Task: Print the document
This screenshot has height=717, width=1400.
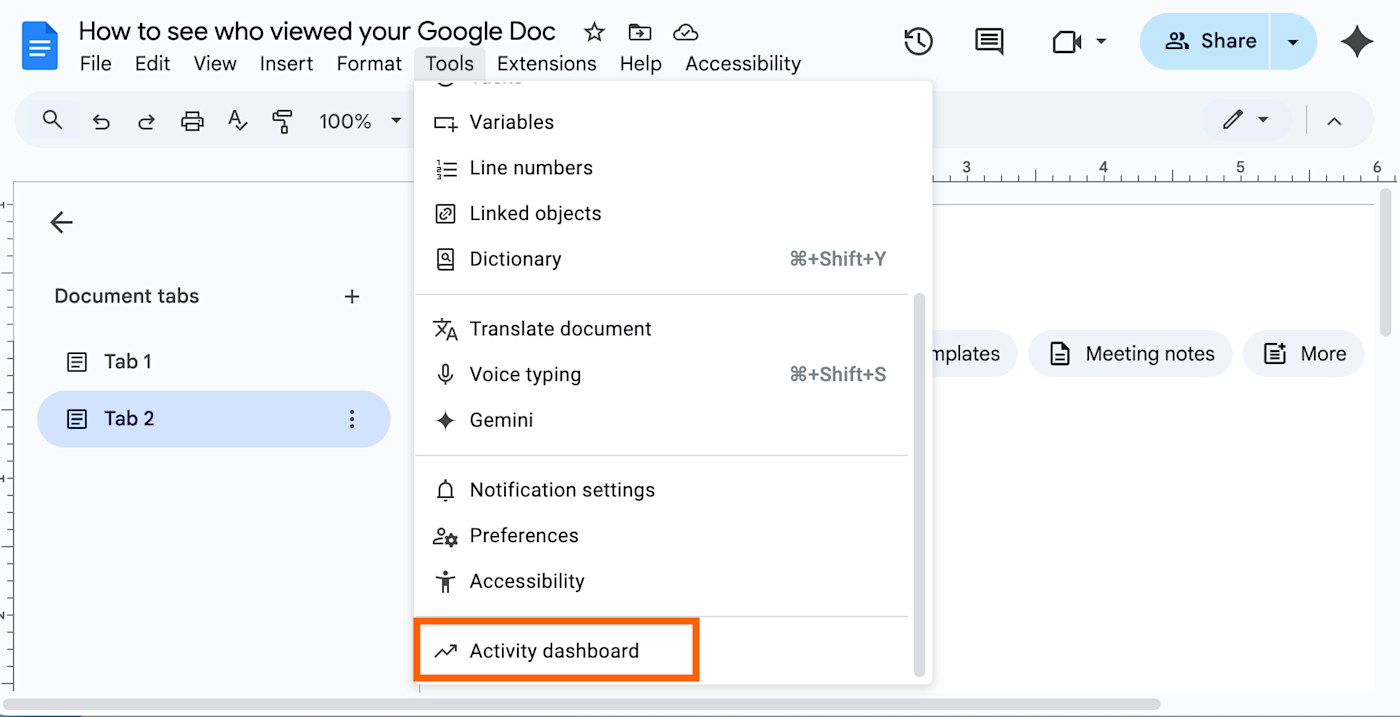Action: point(192,122)
